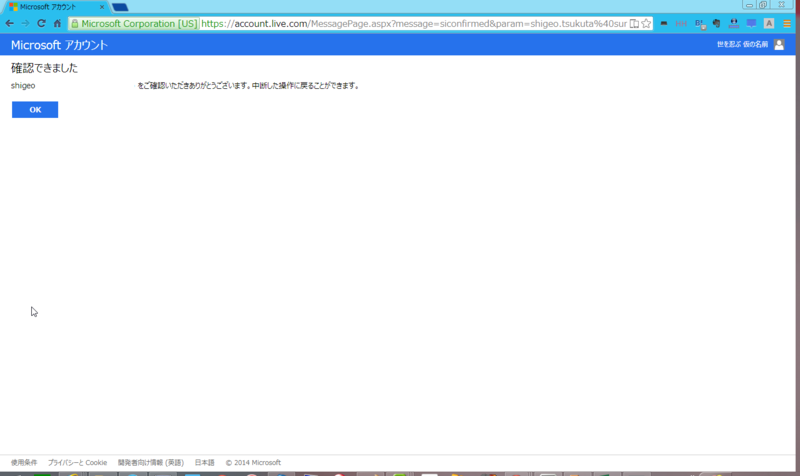800x476 pixels.
Task: Click the browser forward arrow
Action: [25, 23]
